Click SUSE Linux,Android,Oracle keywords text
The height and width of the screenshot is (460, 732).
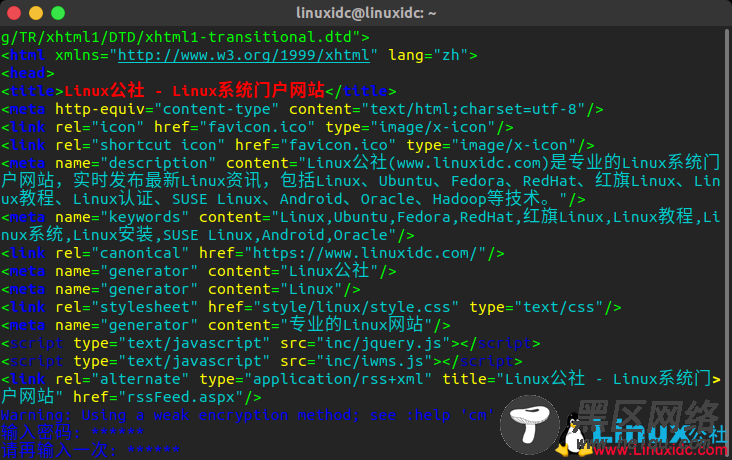click(x=275, y=235)
